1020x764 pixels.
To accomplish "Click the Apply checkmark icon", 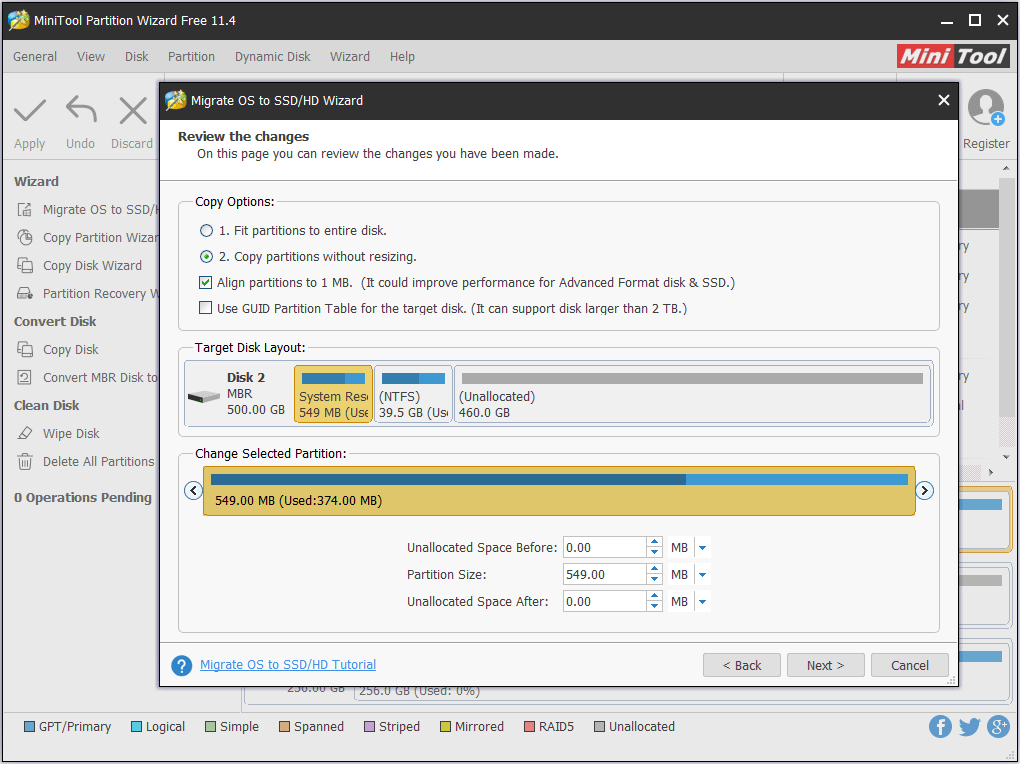I will pyautogui.click(x=30, y=110).
